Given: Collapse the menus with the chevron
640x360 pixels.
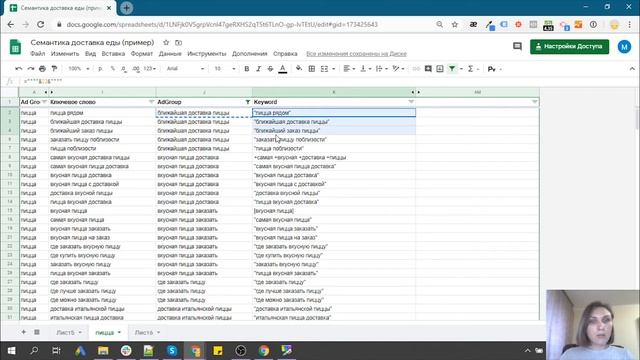Looking at the screenshot, I should click(x=632, y=69).
